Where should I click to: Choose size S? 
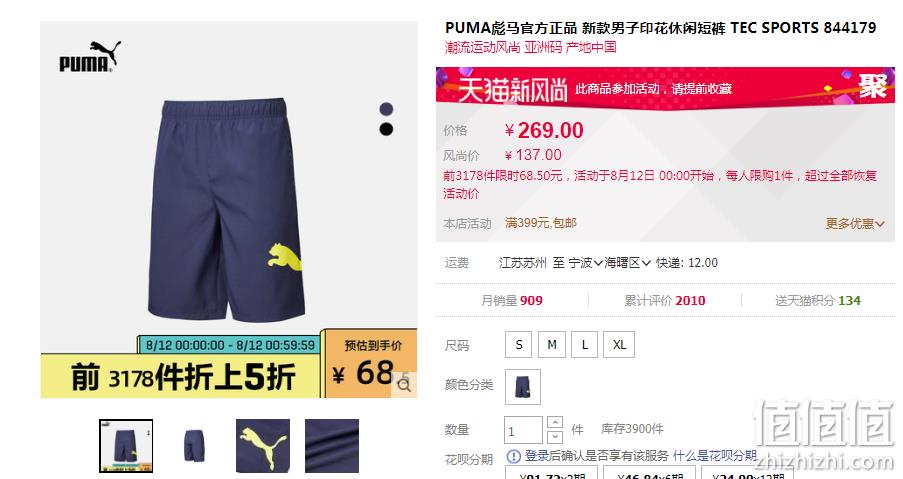[519, 344]
